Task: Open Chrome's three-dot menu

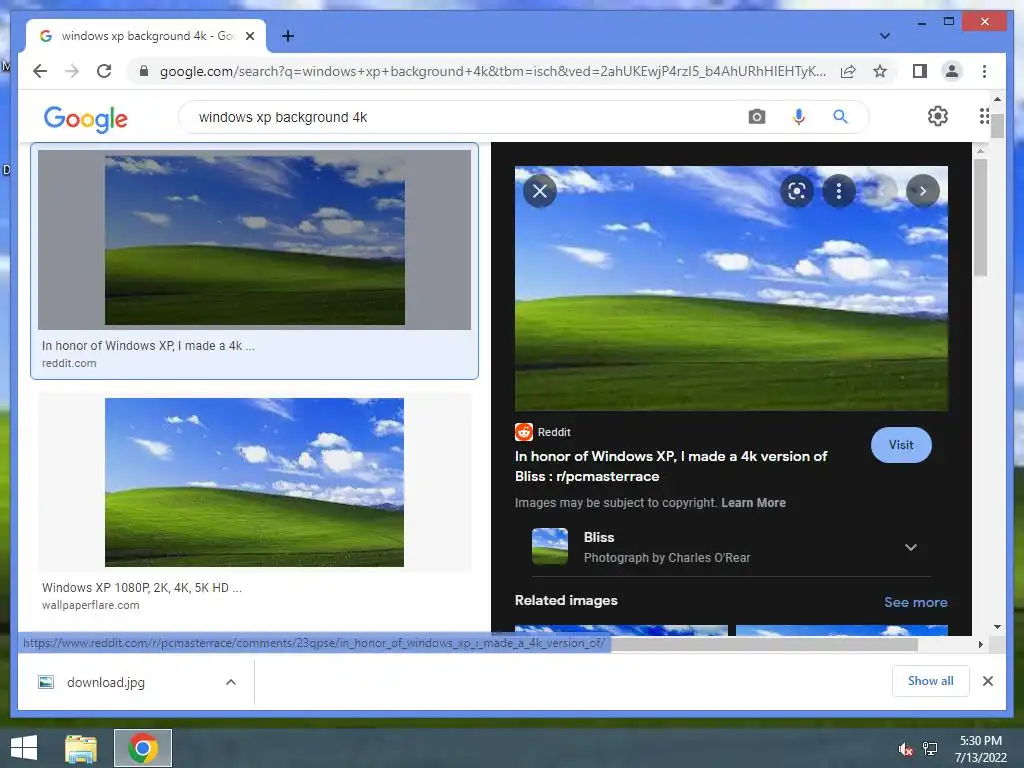Action: [984, 71]
